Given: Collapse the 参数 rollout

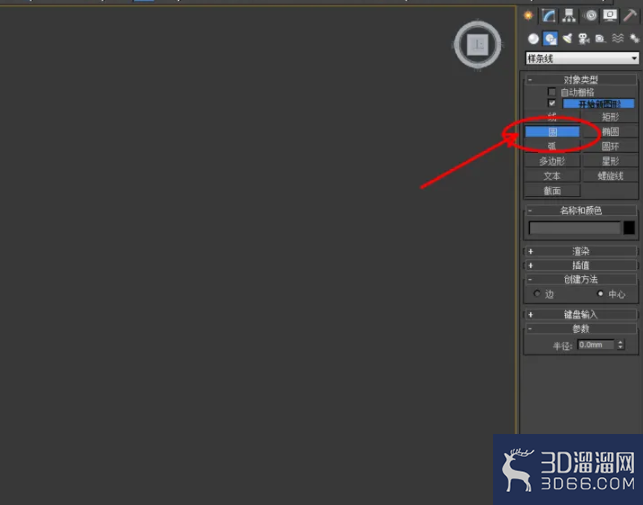Looking at the screenshot, I should (x=581, y=329).
